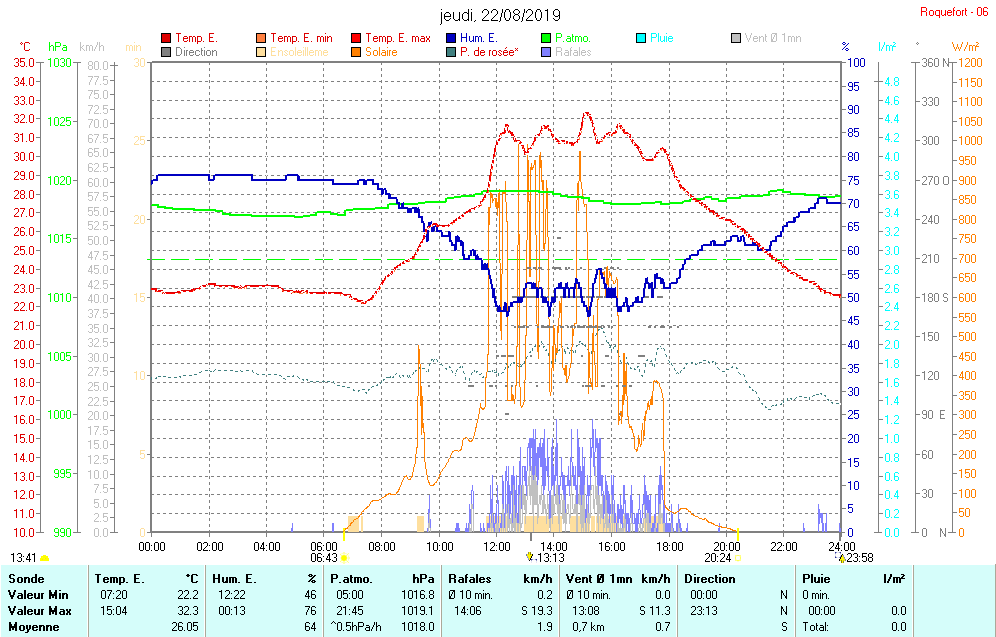Click the gray Direction legend swatch

click(166, 52)
